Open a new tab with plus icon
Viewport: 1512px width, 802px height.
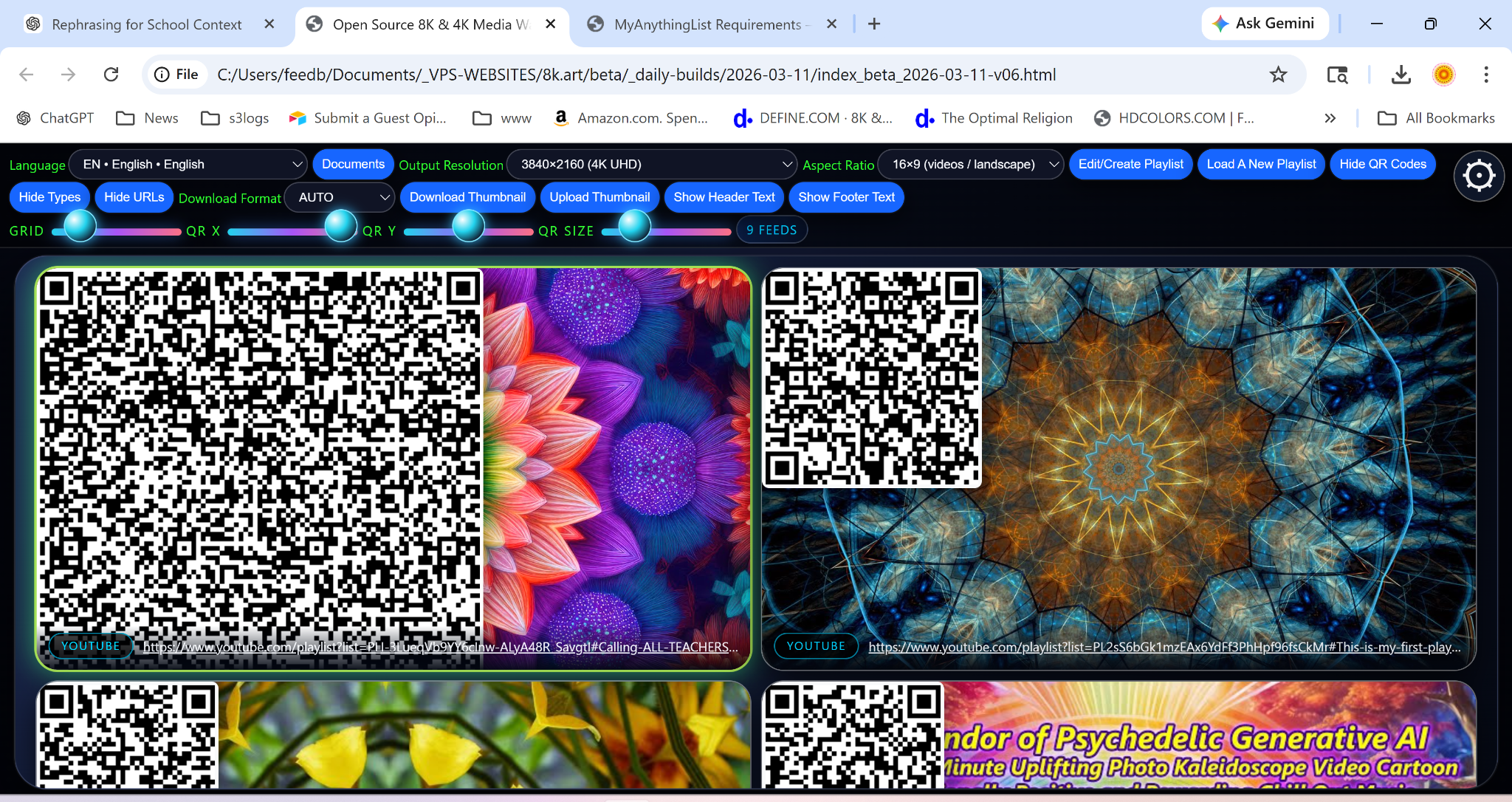(x=874, y=24)
